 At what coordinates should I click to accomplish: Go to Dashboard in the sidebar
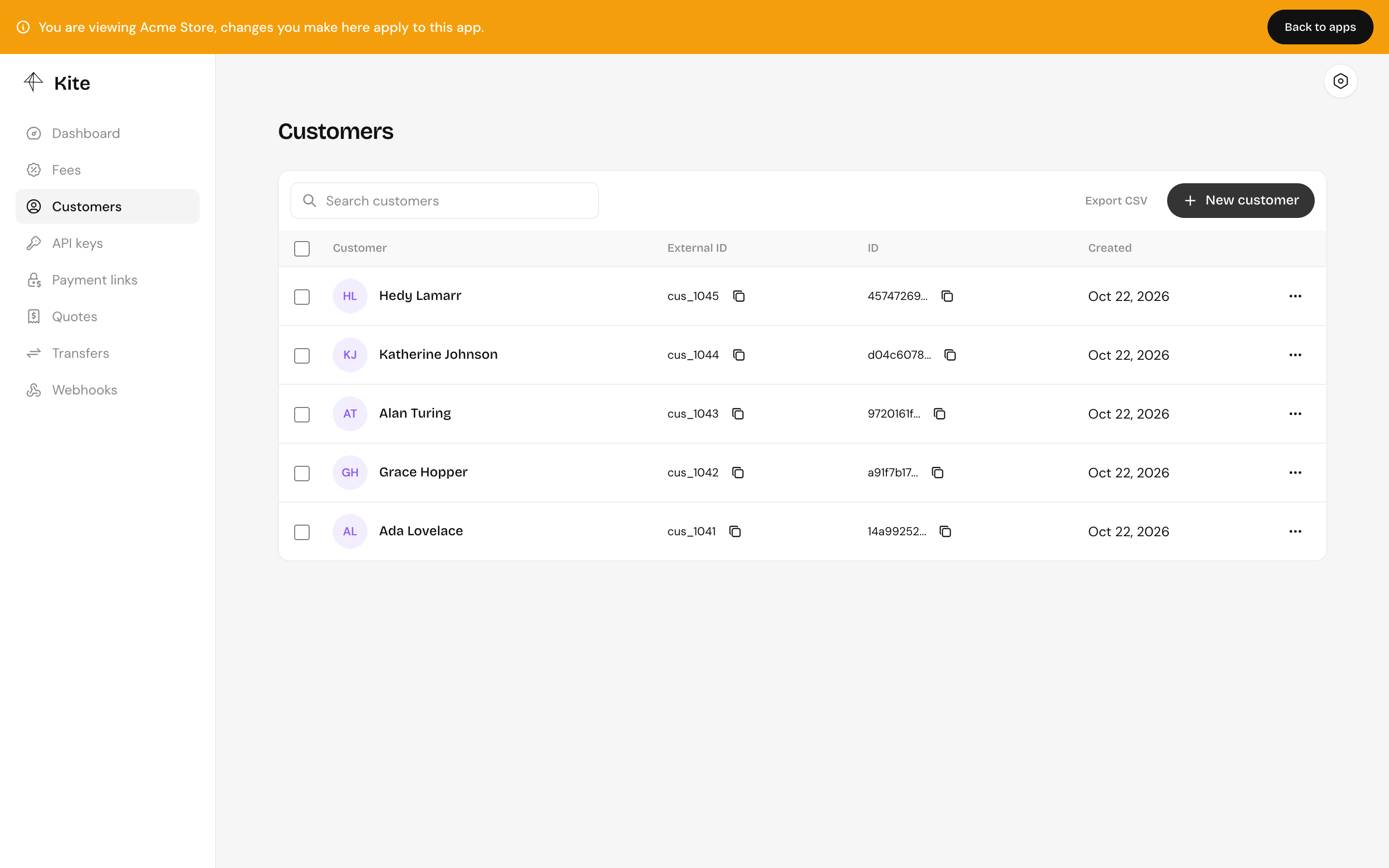pyautogui.click(x=108, y=133)
